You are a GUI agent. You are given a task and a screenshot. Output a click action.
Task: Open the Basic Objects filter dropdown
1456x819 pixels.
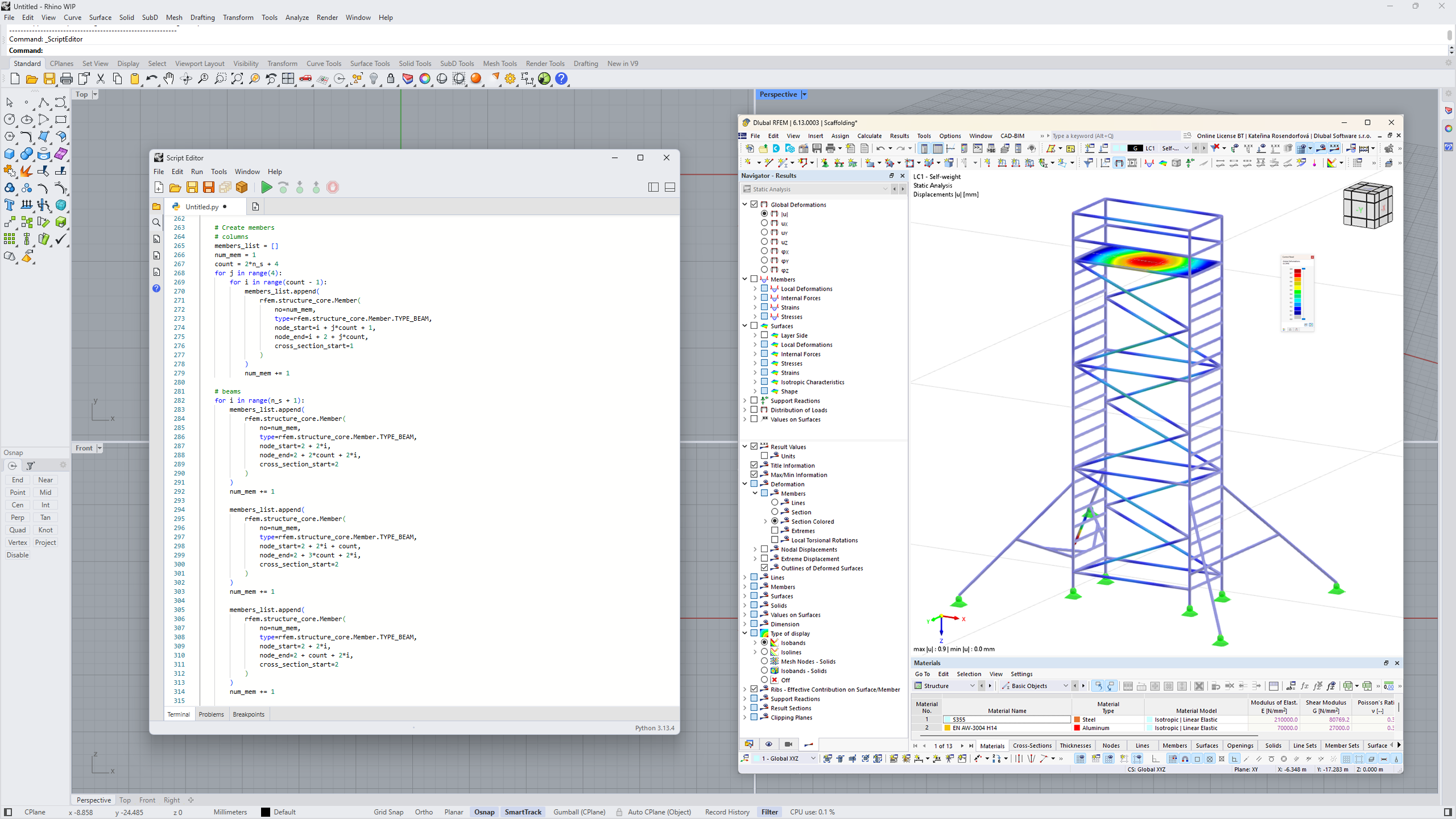tap(1064, 685)
